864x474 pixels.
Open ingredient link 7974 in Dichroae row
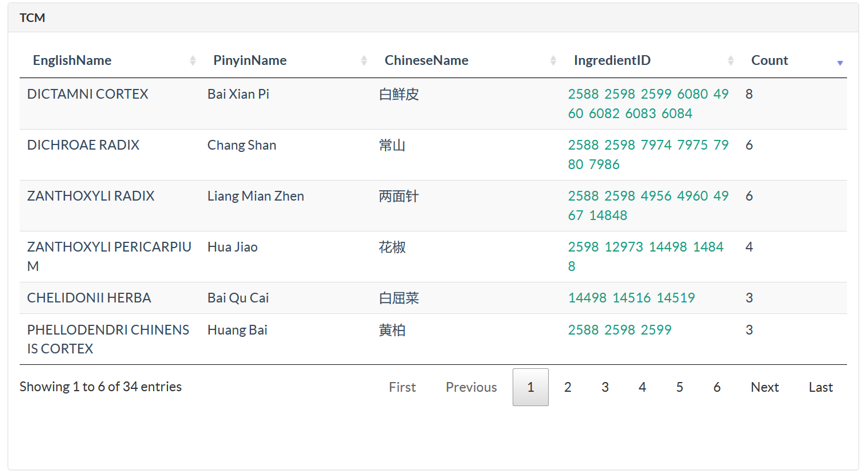(x=656, y=146)
